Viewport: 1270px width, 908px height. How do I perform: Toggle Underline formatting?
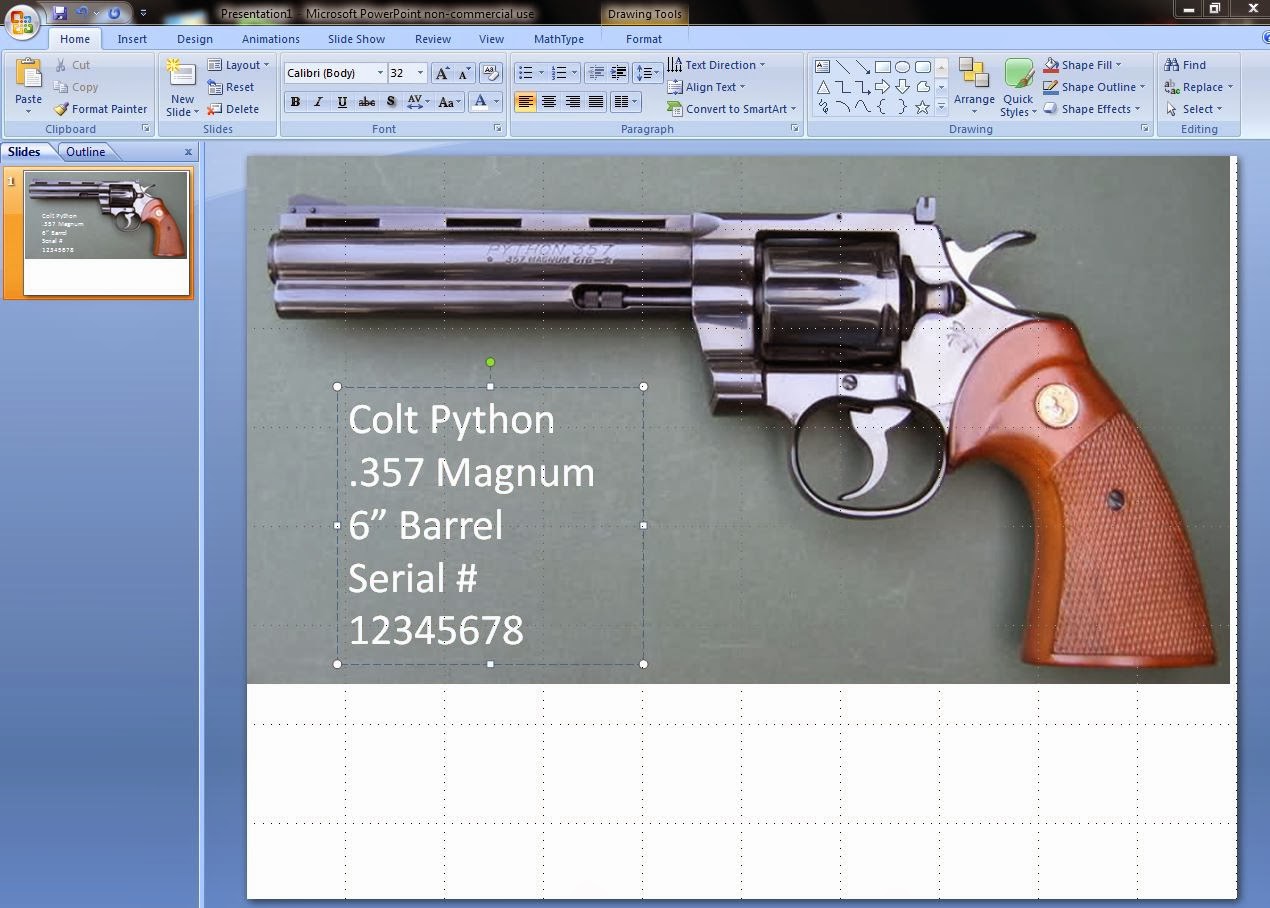coord(342,102)
